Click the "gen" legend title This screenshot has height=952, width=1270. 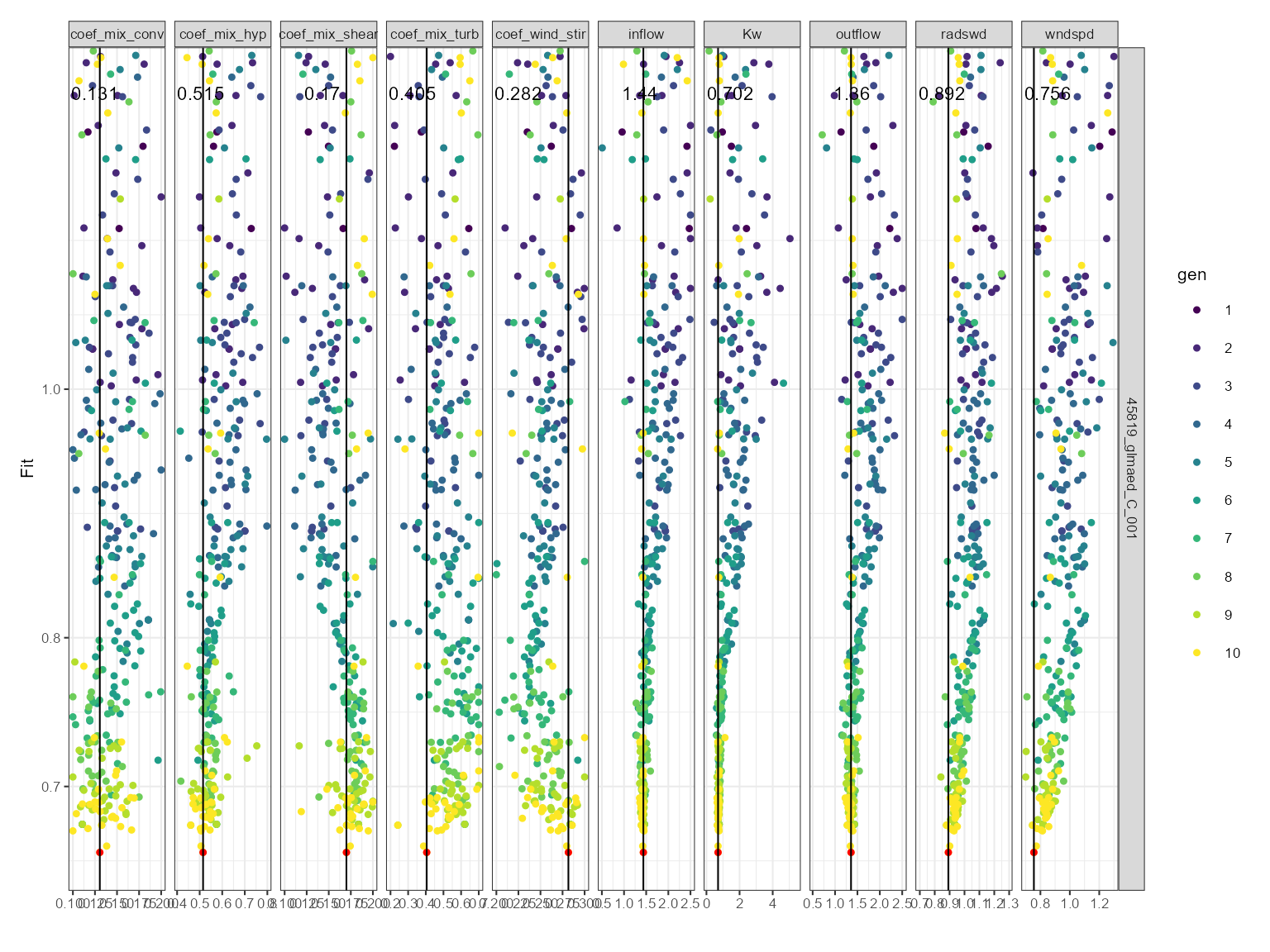coord(1191,275)
